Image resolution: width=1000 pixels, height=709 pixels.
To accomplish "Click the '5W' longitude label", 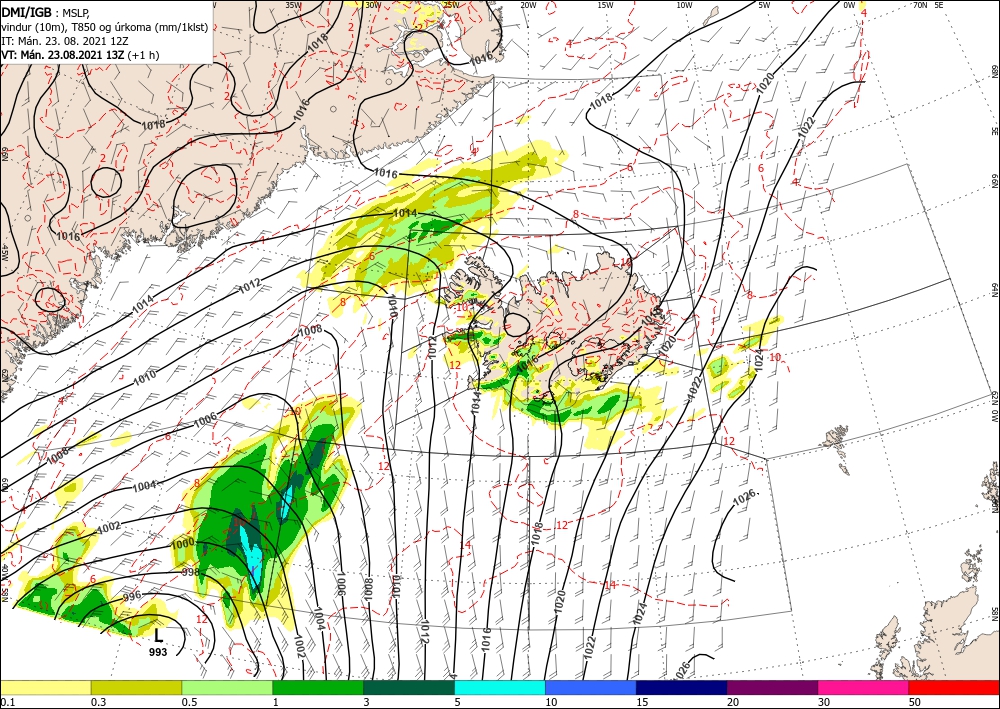I will click(x=765, y=5).
